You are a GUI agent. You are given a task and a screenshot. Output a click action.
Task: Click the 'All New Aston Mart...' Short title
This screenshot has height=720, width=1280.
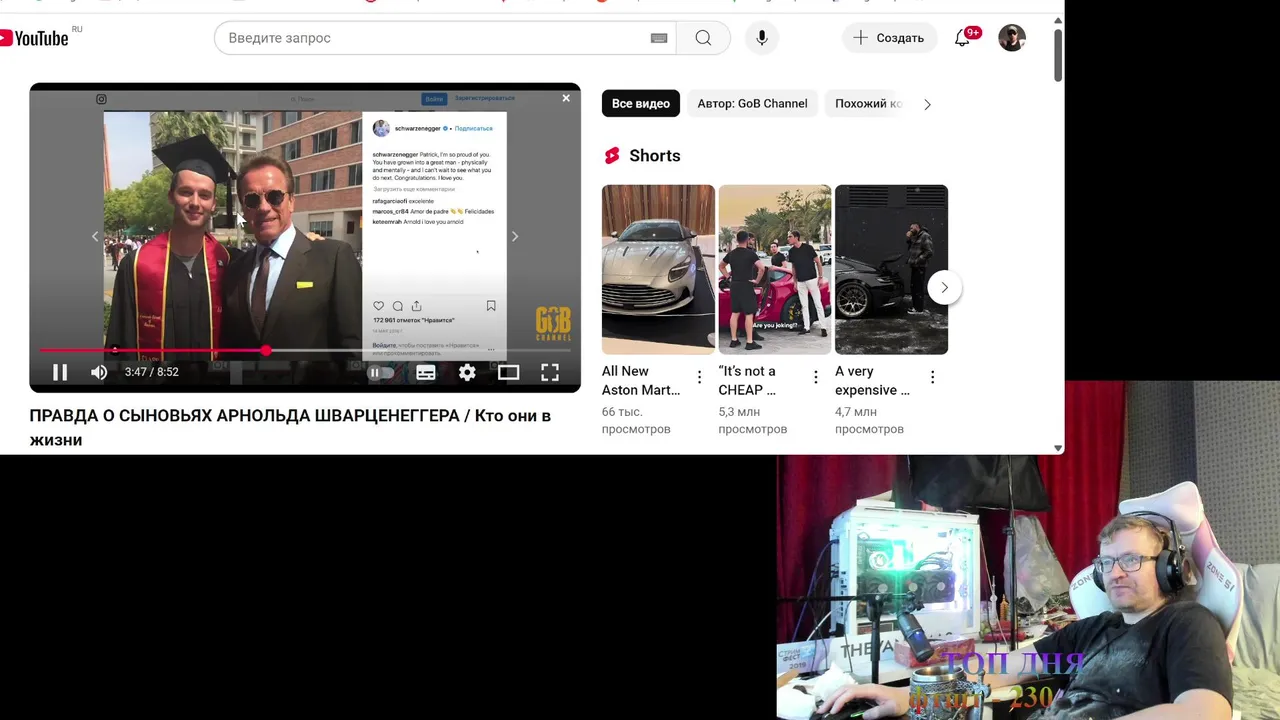pos(642,381)
